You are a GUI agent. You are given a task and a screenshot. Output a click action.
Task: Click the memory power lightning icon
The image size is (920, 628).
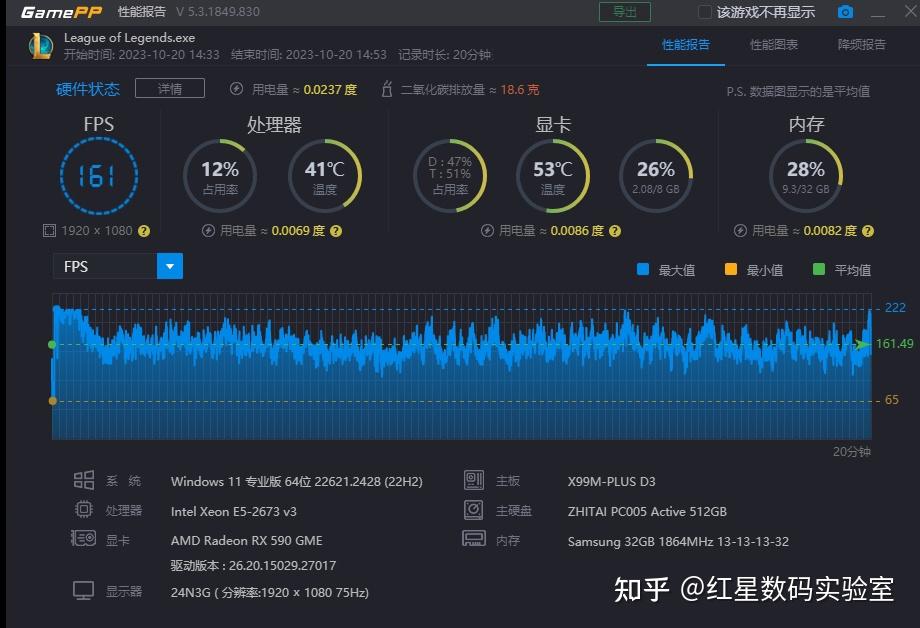(x=740, y=231)
